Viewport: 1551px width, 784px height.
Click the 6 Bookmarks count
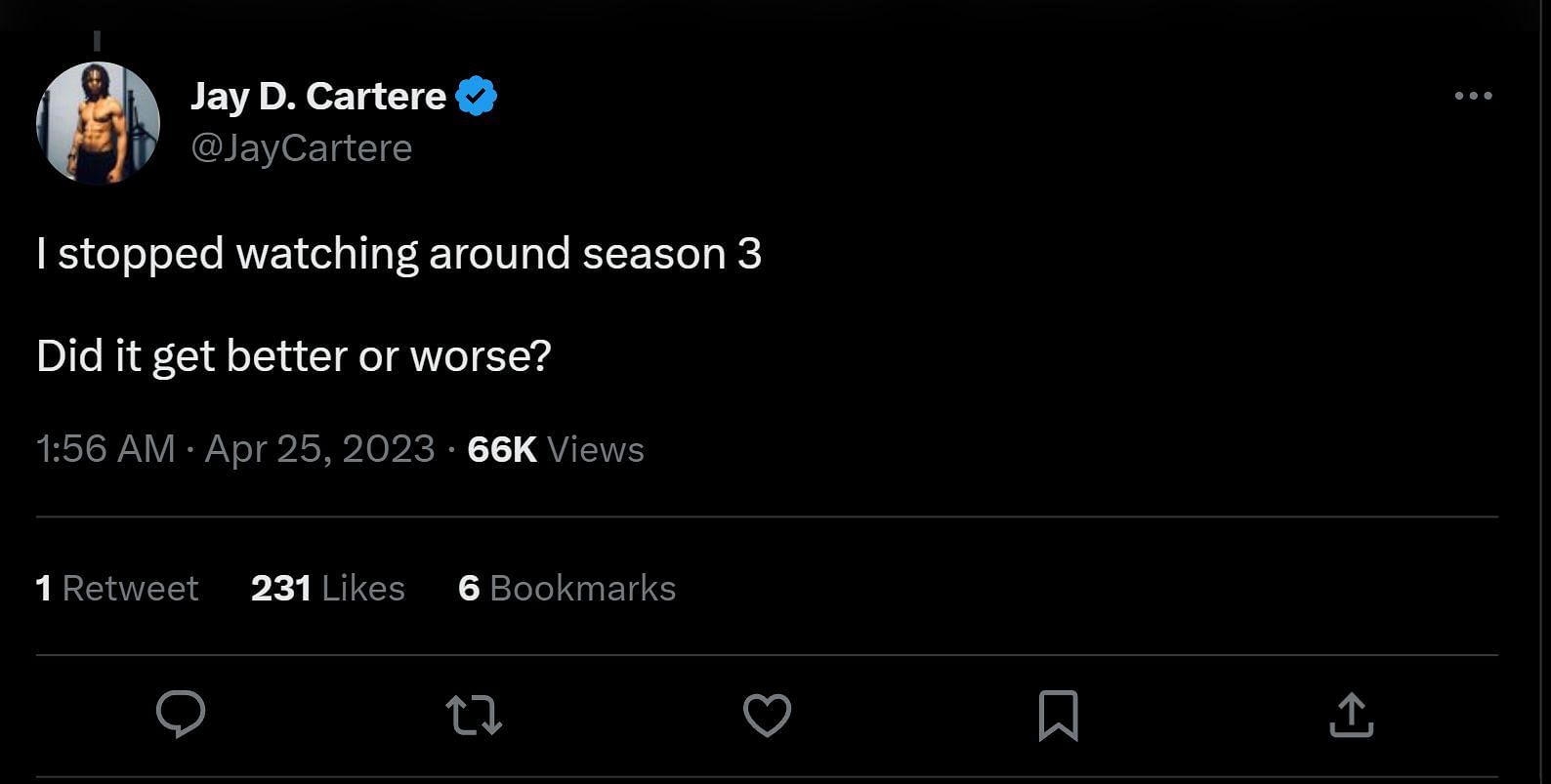pyautogui.click(x=566, y=588)
